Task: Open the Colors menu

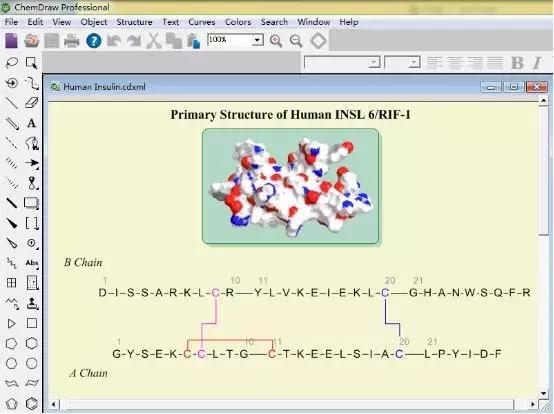Action: (x=238, y=22)
